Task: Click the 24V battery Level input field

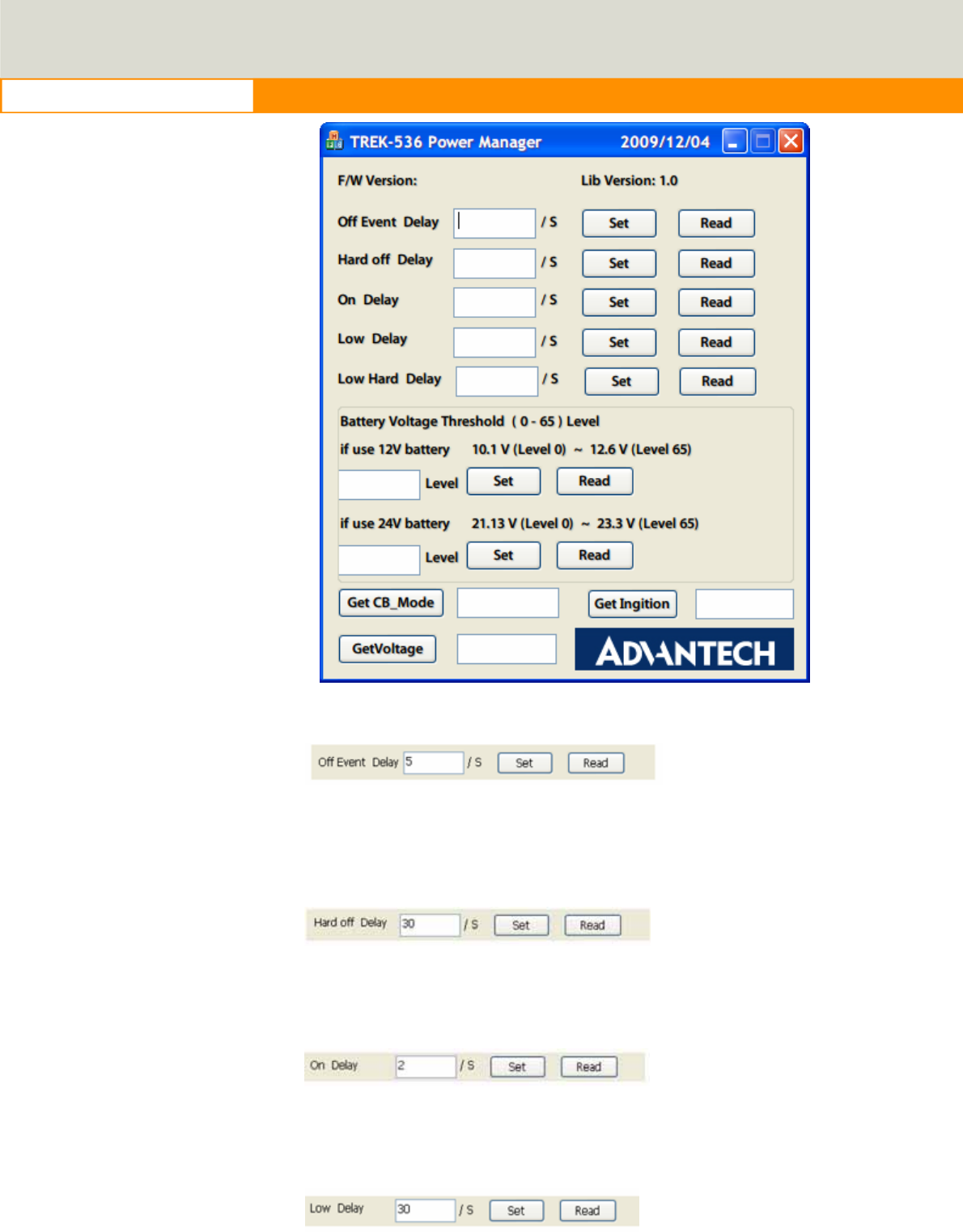Action: 379,560
